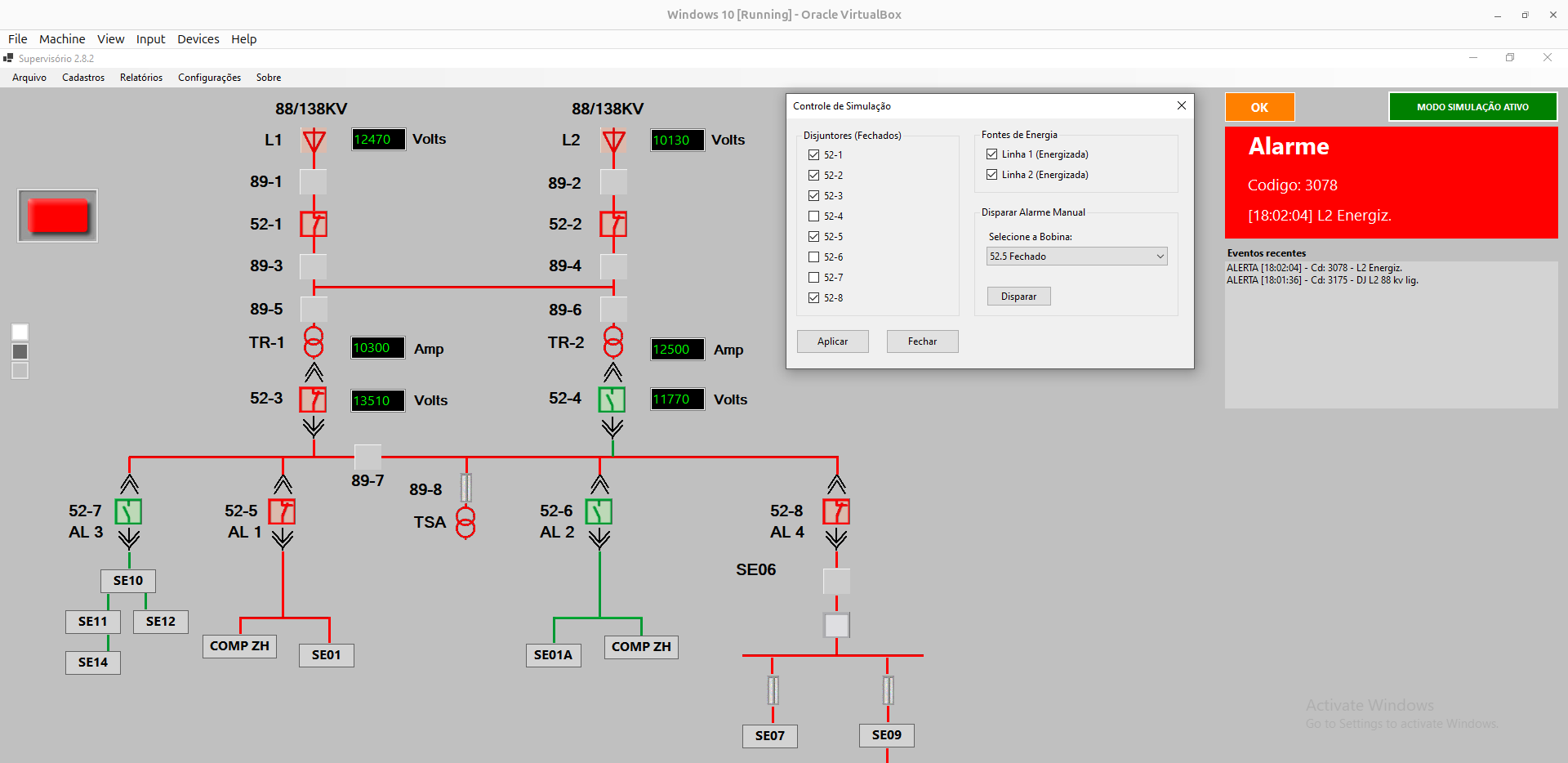Close the Controle de Simulação dialog
This screenshot has height=763, width=1568.
point(1181,105)
